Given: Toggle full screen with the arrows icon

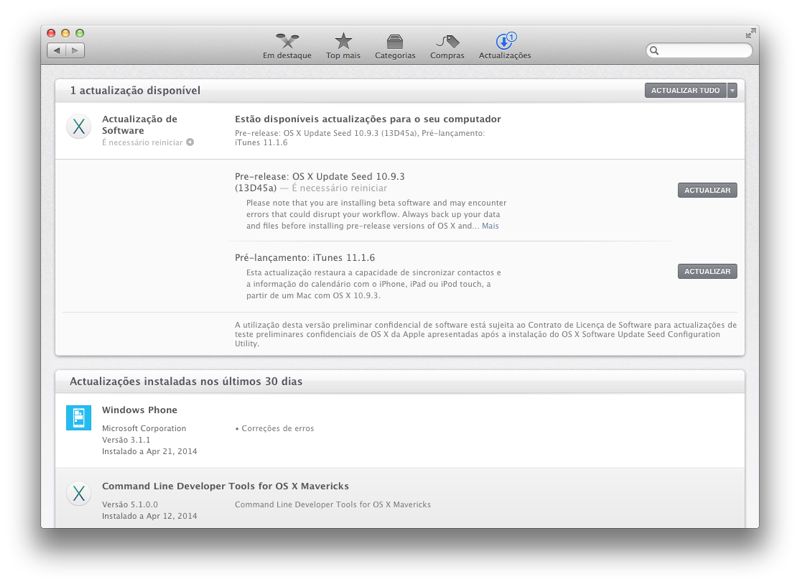Looking at the screenshot, I should click(750, 34).
